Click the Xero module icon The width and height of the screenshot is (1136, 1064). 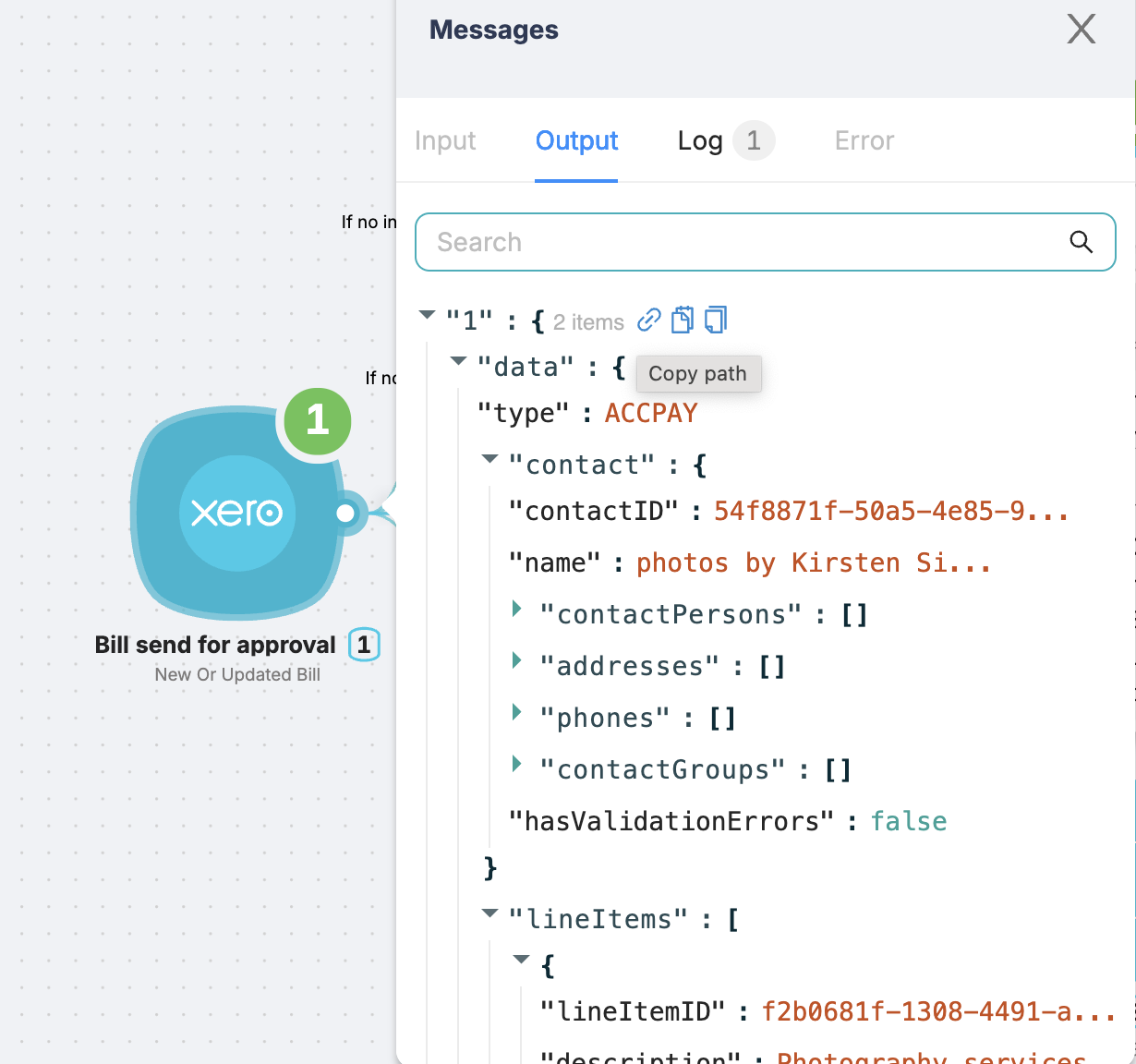coord(237,513)
